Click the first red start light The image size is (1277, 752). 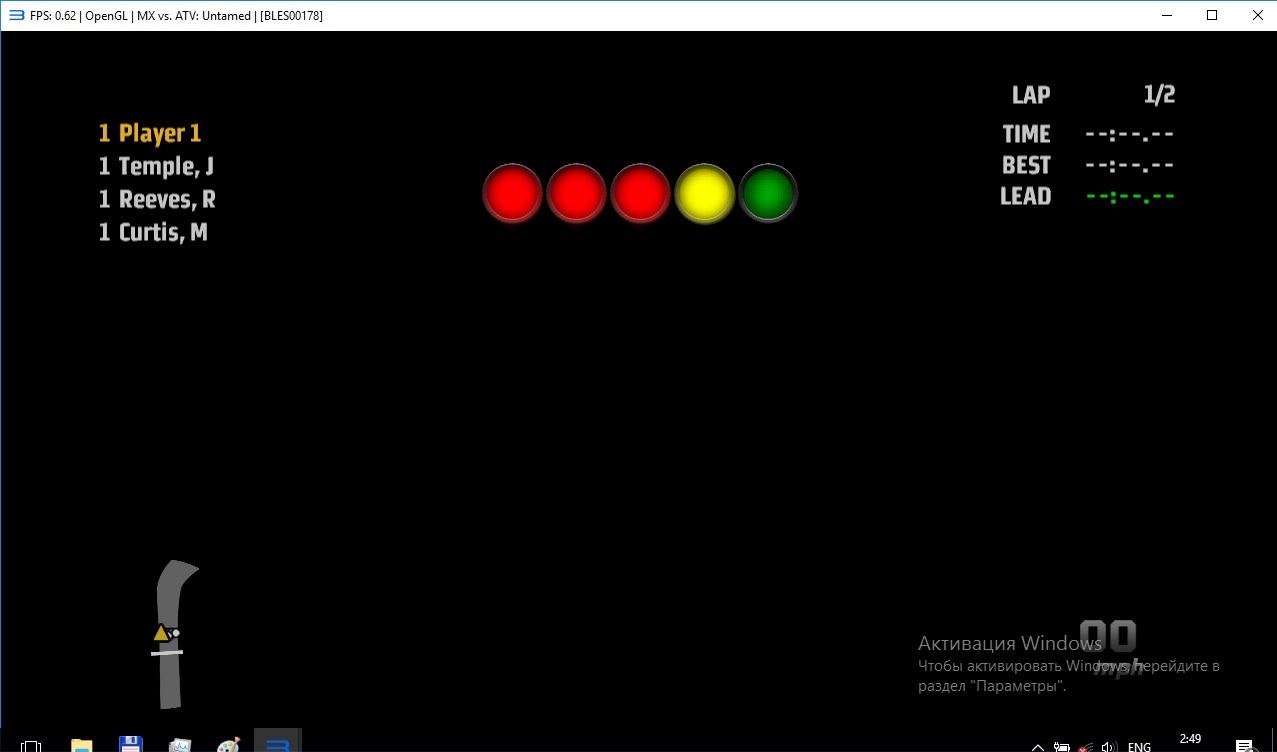(513, 193)
